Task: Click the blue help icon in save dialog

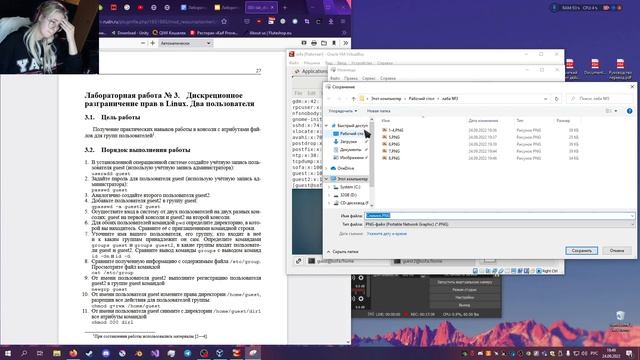Action: click(x=629, y=111)
